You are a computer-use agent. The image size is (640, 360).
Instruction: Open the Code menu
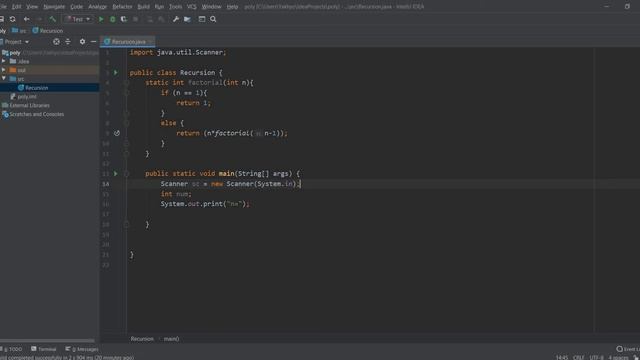[x=76, y=7]
